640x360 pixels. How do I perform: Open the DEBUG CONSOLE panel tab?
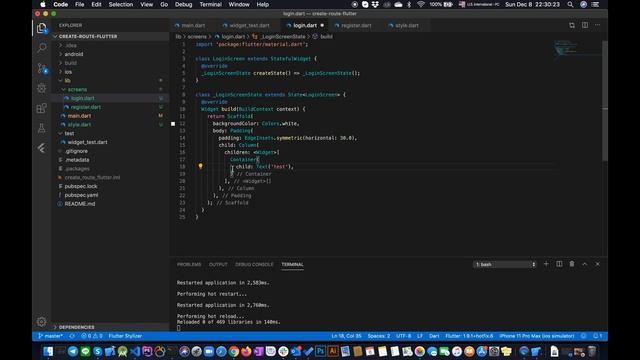254,264
